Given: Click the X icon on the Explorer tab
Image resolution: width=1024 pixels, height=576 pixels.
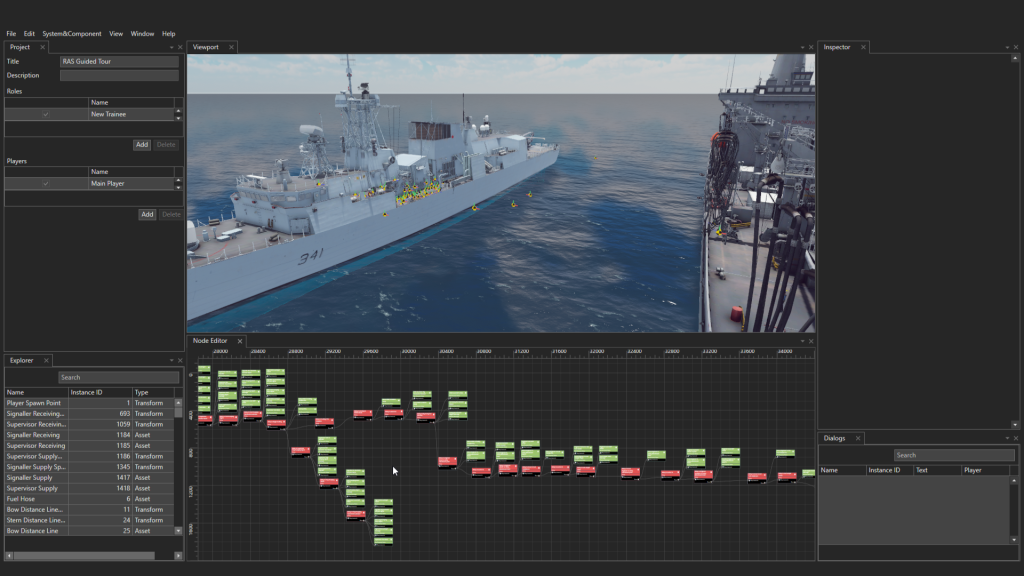Looking at the screenshot, I should pyautogui.click(x=46, y=360).
